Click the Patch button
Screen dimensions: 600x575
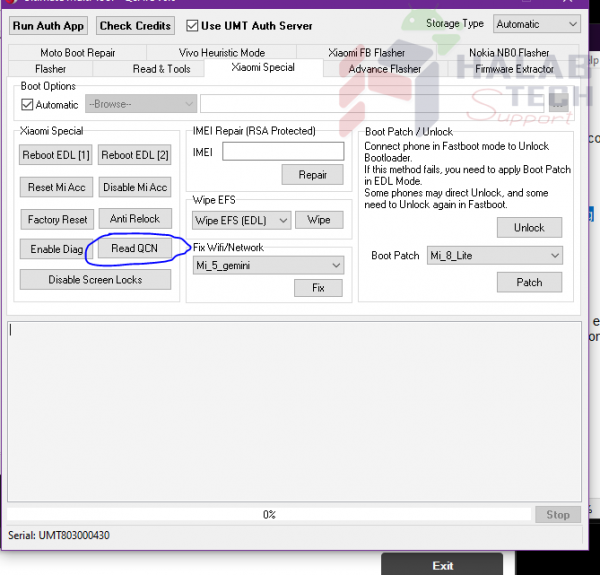(529, 282)
